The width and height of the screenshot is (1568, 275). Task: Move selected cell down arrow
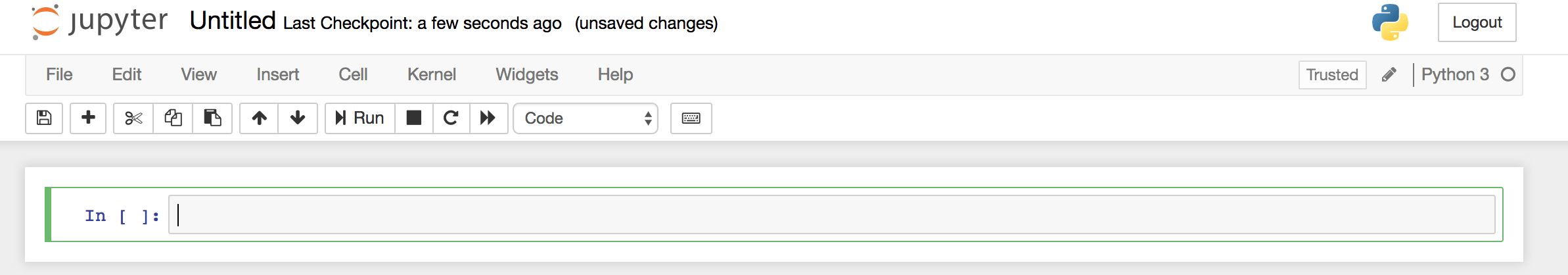[298, 118]
